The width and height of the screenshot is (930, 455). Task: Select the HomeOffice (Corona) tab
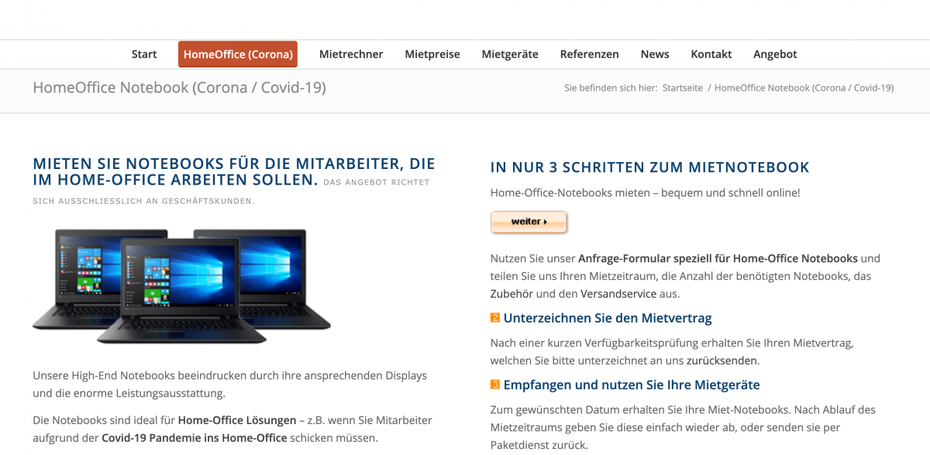pos(238,54)
